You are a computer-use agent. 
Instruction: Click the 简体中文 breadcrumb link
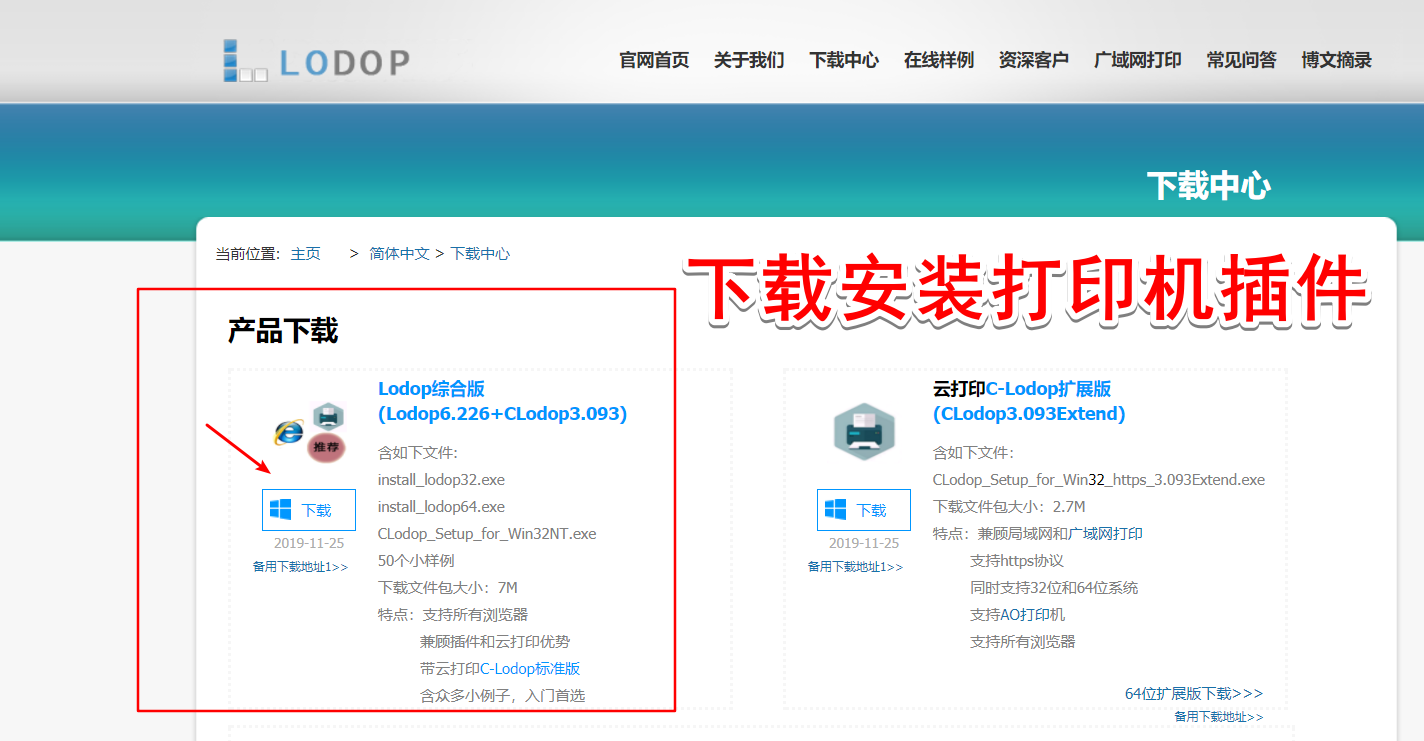pos(399,254)
